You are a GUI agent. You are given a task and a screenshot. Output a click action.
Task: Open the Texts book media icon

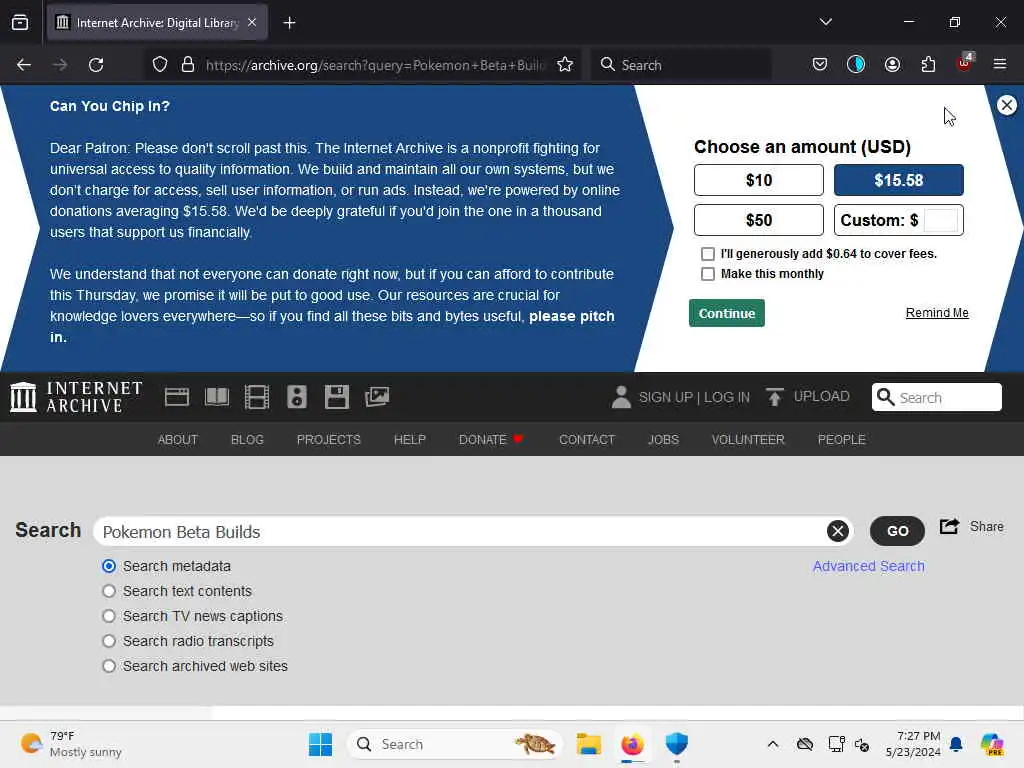pyautogui.click(x=217, y=397)
